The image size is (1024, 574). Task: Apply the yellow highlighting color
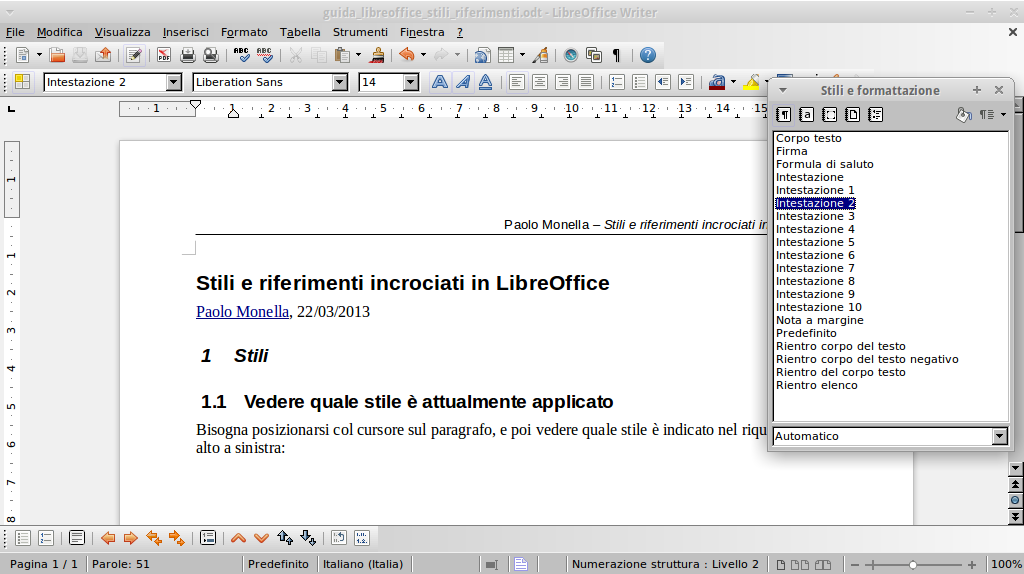pos(752,82)
